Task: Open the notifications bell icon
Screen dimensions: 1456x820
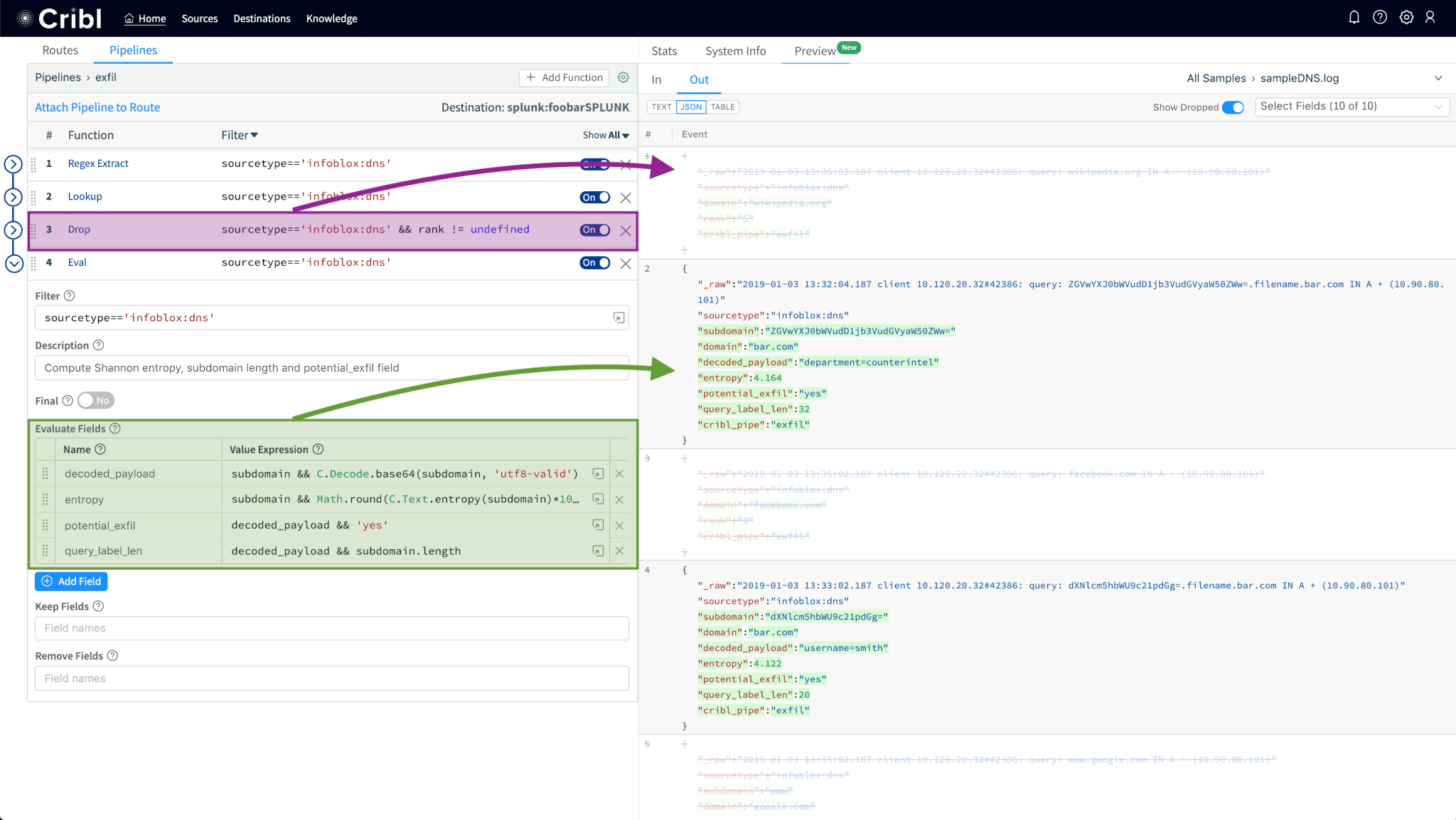Action: pos(1354,18)
